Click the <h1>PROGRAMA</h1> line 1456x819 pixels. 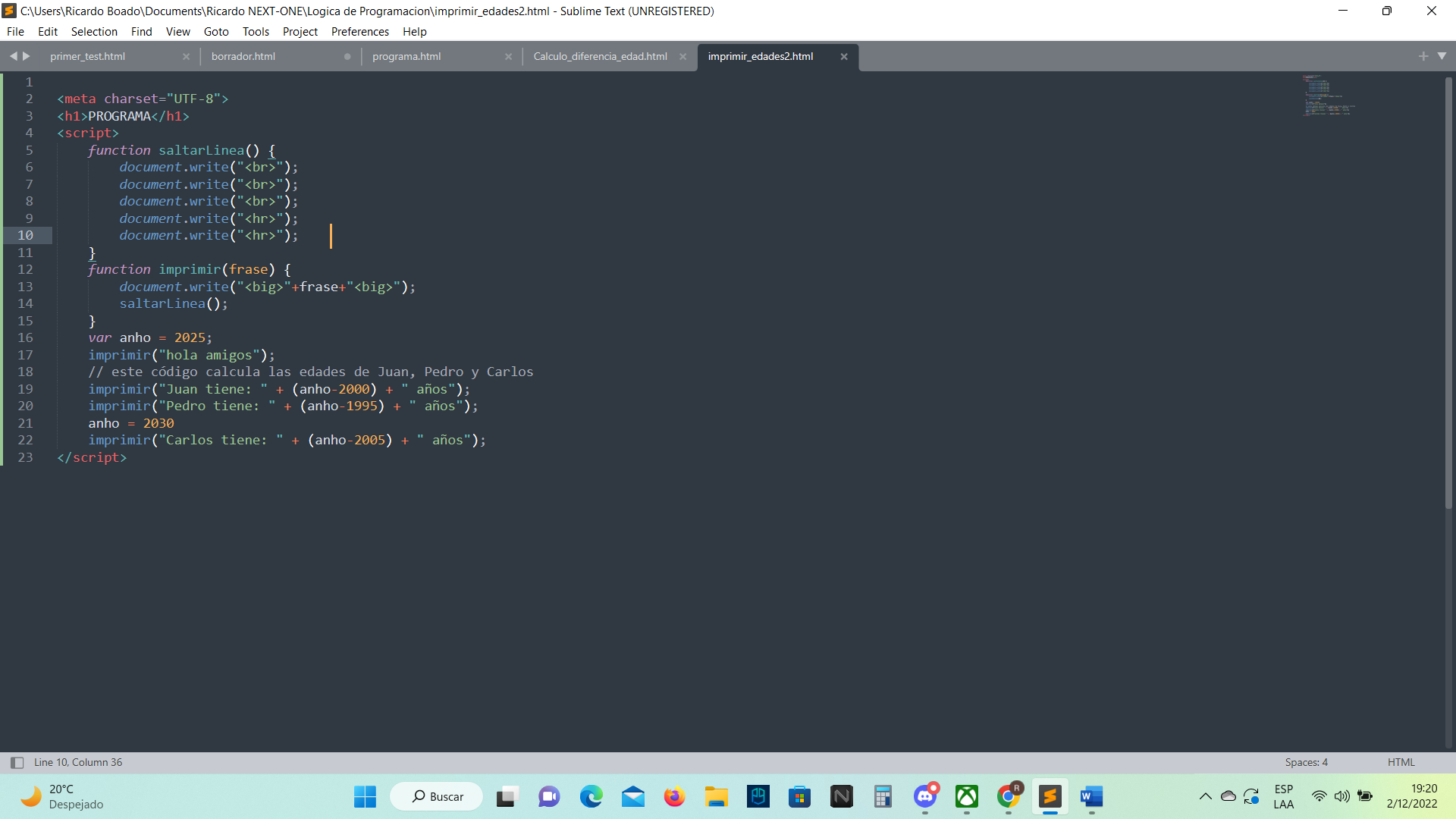pyautogui.click(x=123, y=116)
